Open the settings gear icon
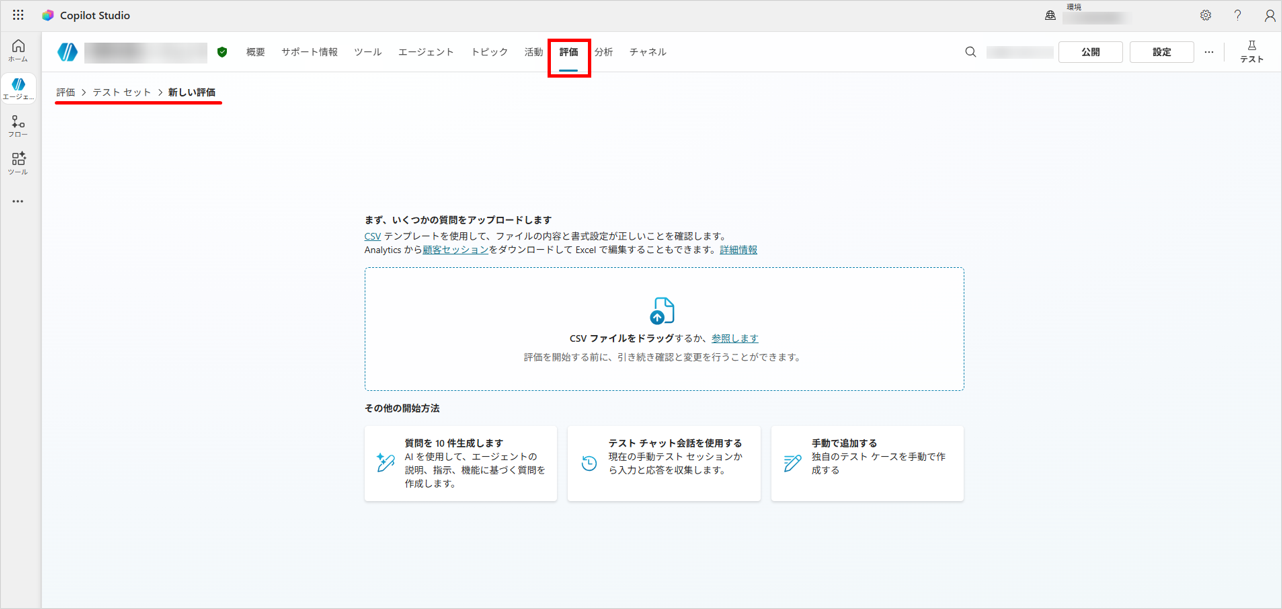 click(x=1205, y=15)
